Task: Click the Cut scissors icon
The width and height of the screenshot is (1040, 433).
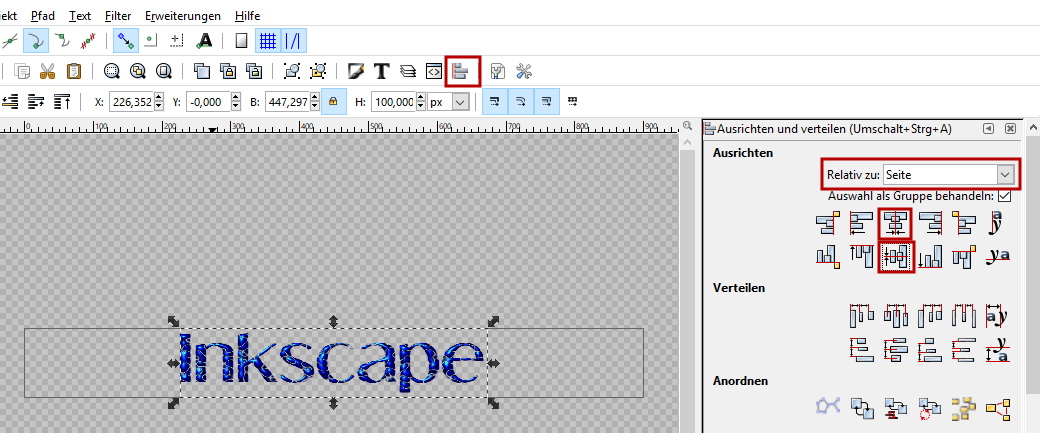Action: [x=48, y=71]
